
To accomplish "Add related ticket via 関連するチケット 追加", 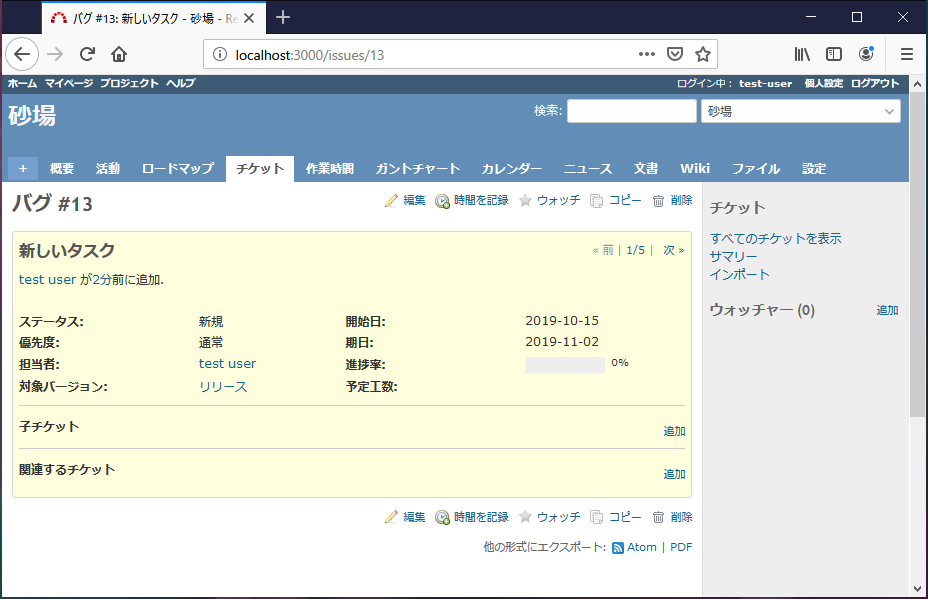I will [x=674, y=474].
